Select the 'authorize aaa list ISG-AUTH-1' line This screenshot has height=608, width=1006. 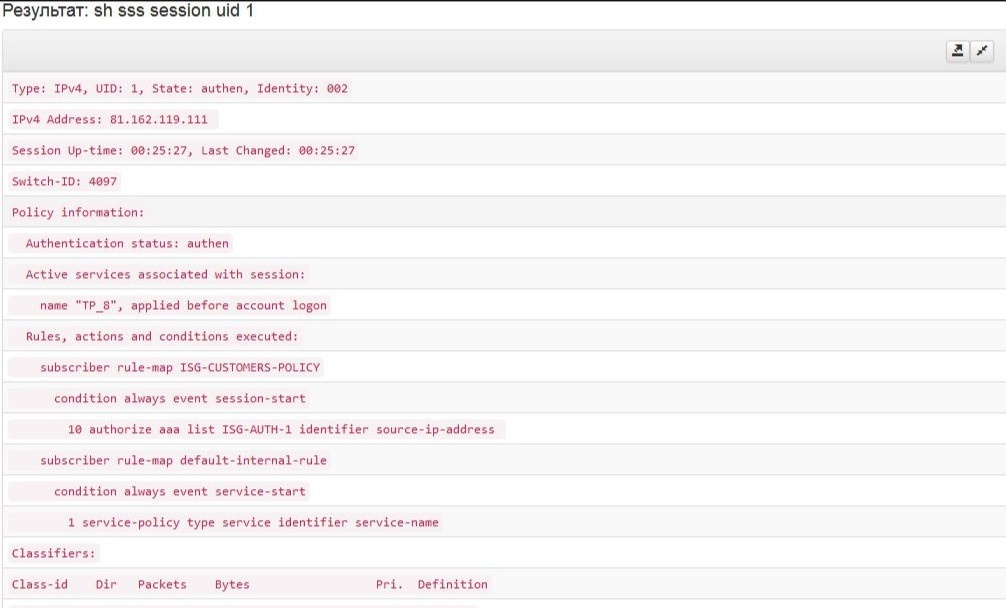click(x=281, y=429)
